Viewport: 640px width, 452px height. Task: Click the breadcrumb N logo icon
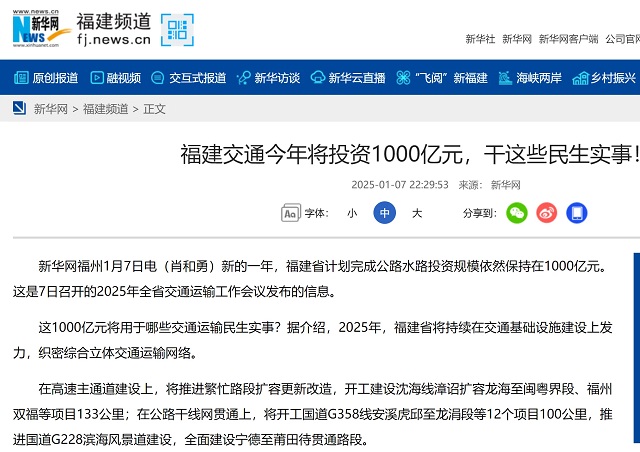pyautogui.click(x=20, y=108)
